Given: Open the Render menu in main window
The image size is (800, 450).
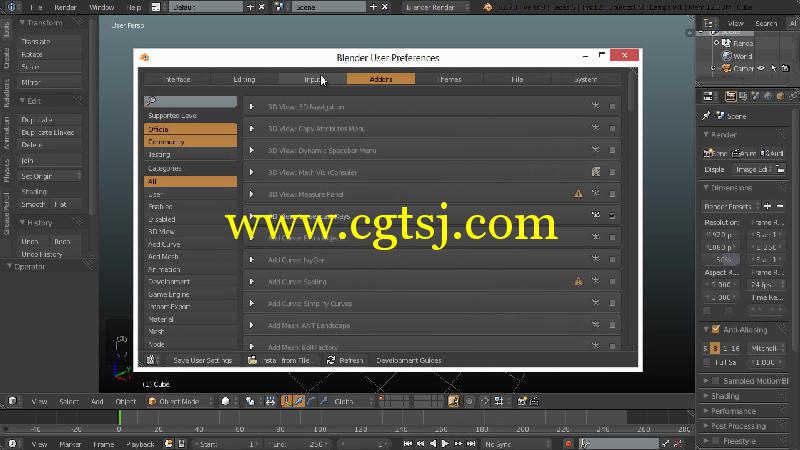Looking at the screenshot, I should (x=65, y=7).
